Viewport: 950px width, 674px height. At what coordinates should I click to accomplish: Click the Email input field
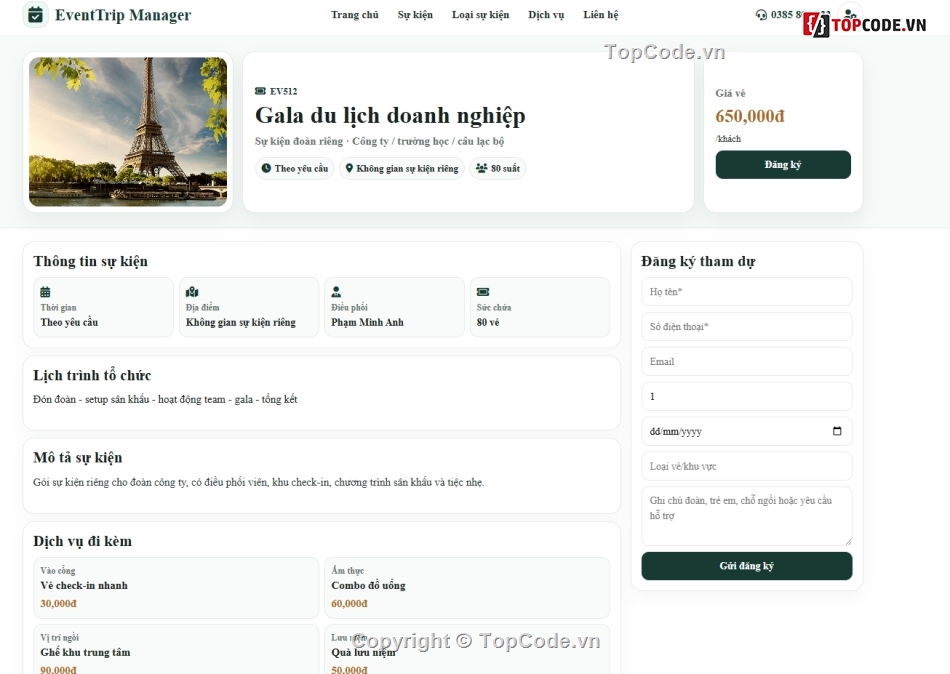(x=746, y=361)
